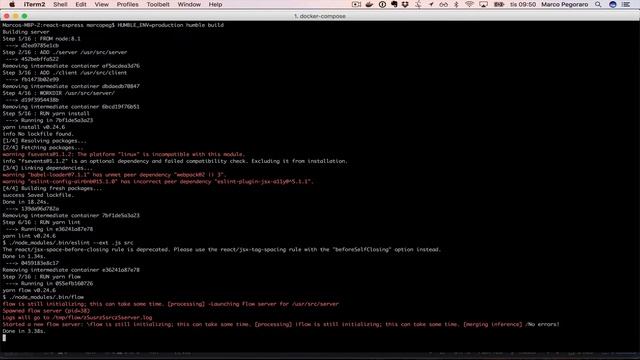Click the yellow minimize window button
This screenshot has width=640, height=360.
coord(16,16)
